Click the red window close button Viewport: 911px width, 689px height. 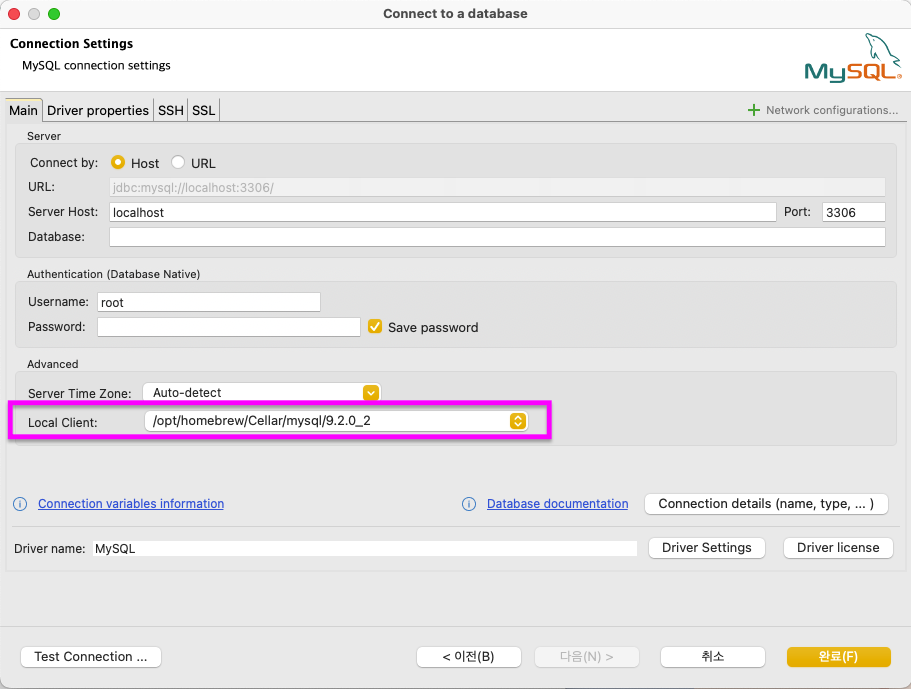click(x=14, y=14)
